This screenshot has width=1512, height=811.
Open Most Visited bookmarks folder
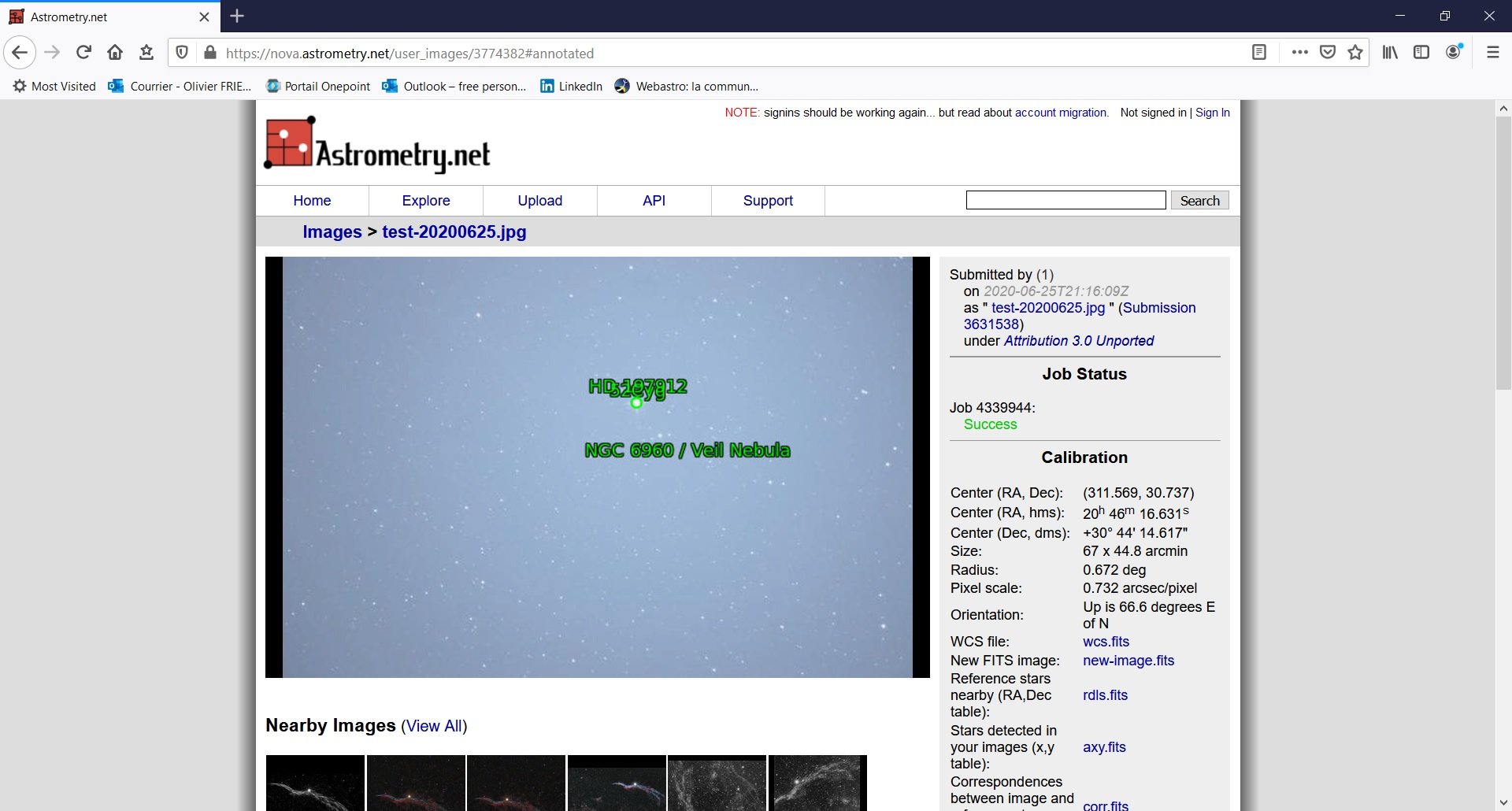click(x=54, y=86)
